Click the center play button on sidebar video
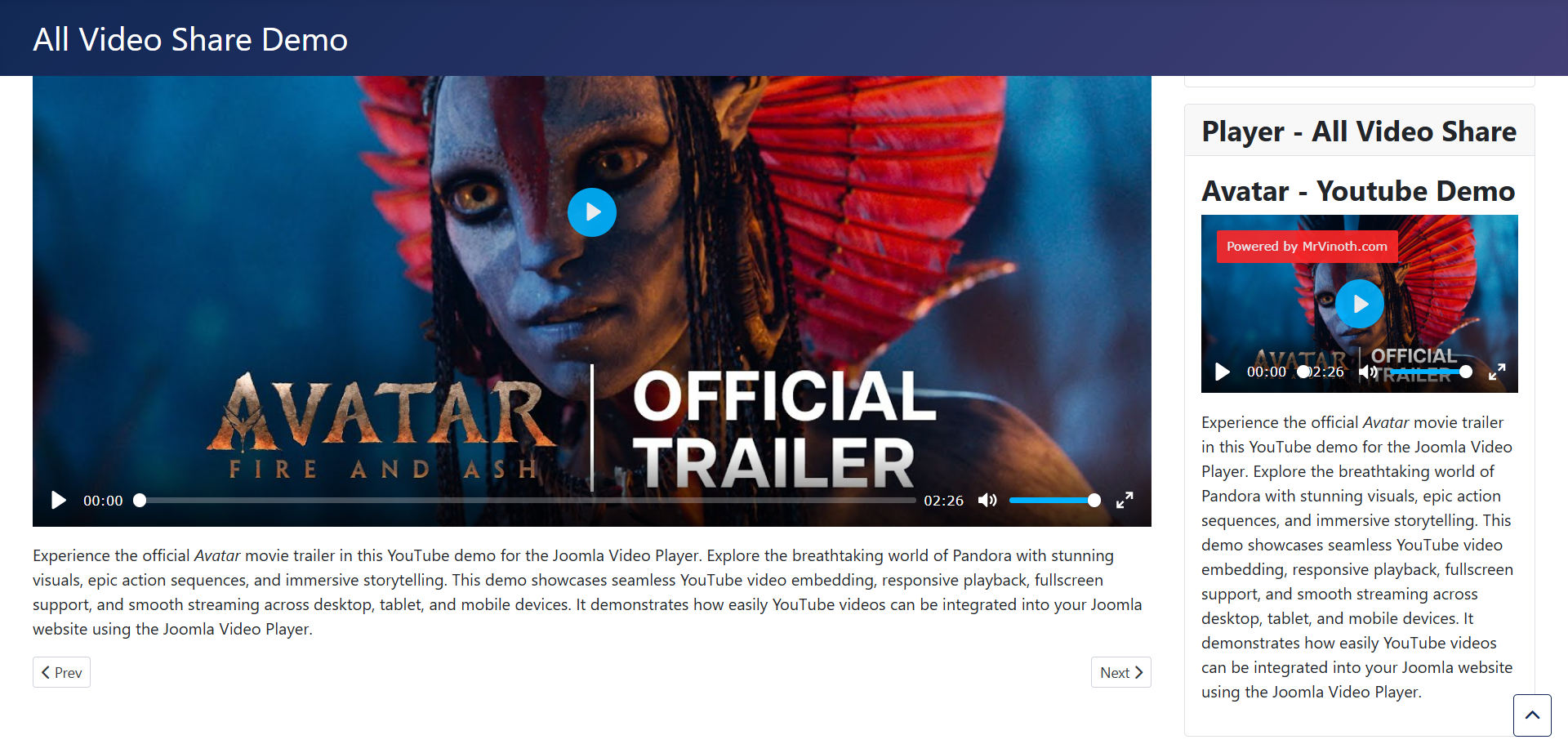The image size is (1568, 753). (x=1360, y=304)
